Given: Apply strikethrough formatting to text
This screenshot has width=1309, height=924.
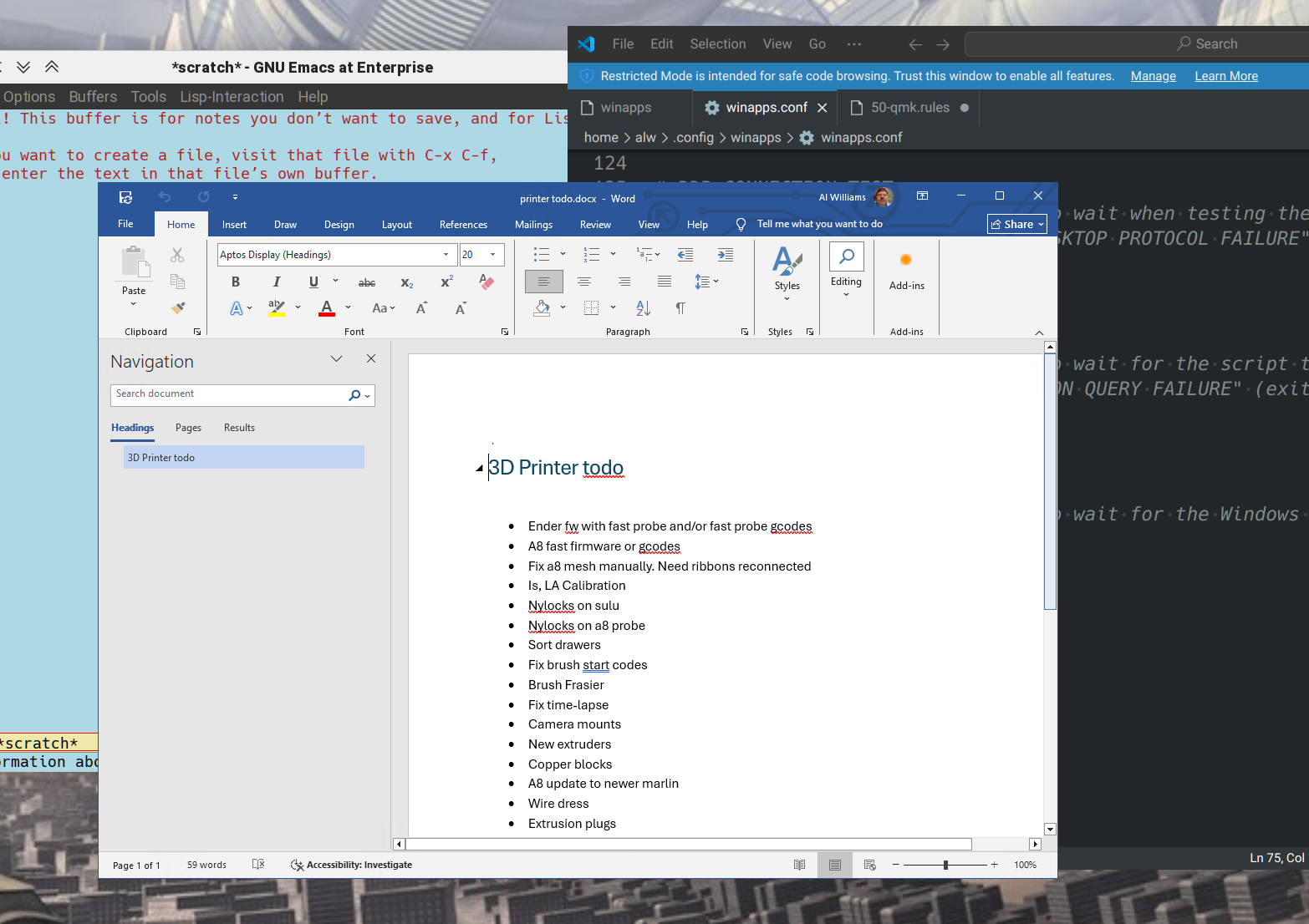Looking at the screenshot, I should (366, 283).
